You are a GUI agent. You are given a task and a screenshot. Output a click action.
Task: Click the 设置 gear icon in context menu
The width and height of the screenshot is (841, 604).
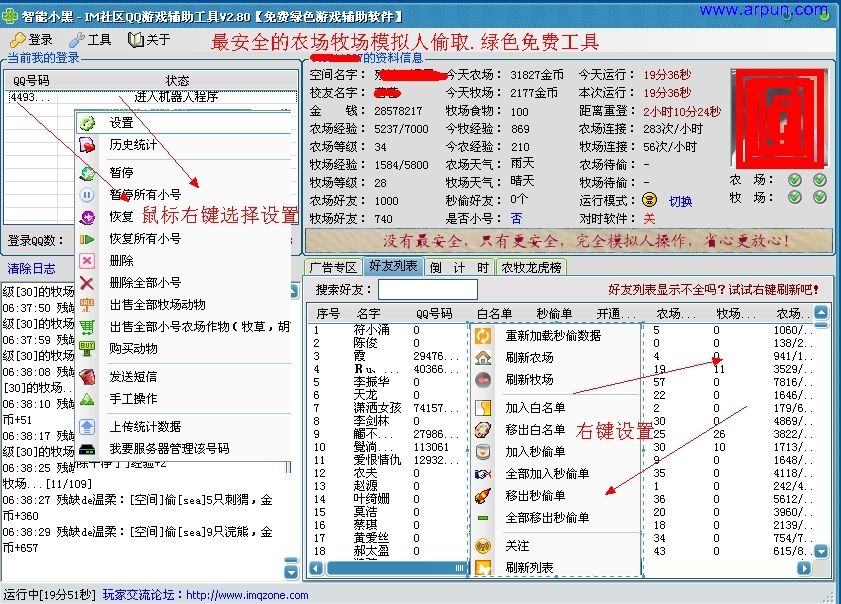click(87, 123)
